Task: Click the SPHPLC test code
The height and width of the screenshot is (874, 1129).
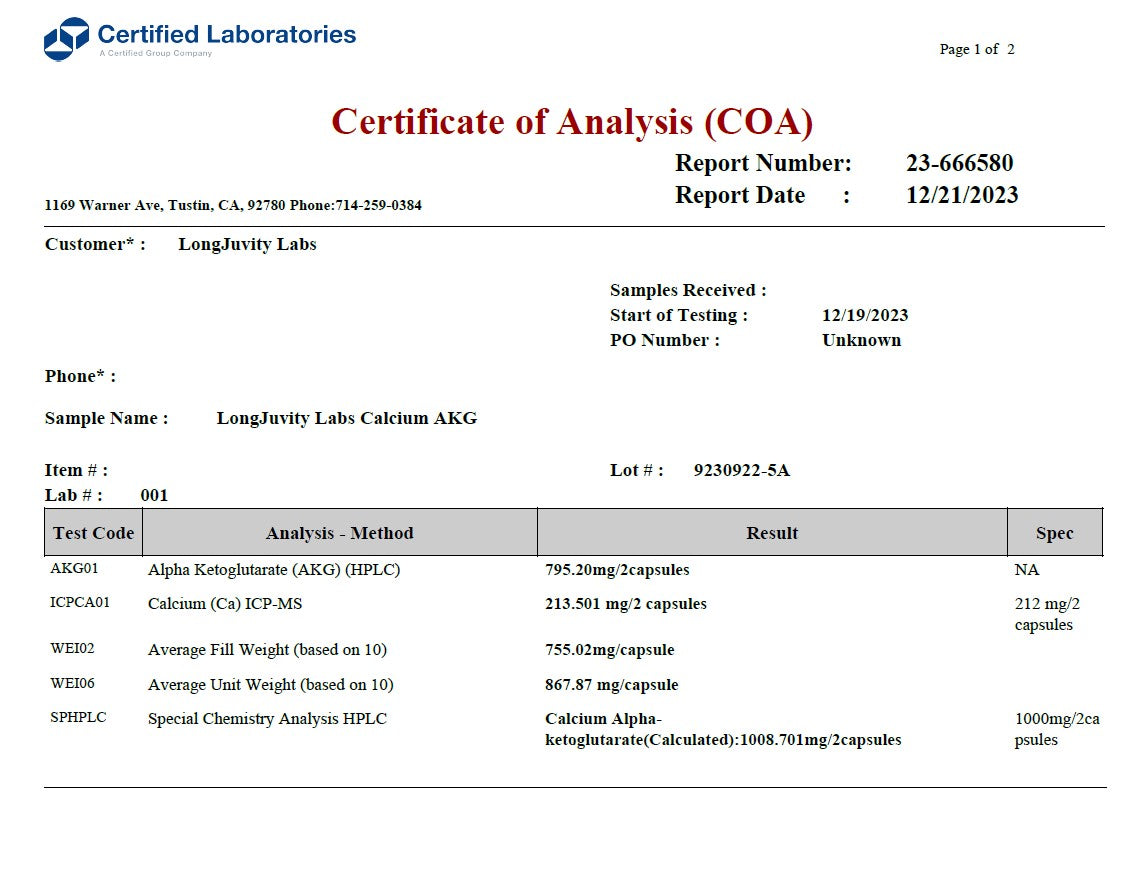Action: point(78,718)
